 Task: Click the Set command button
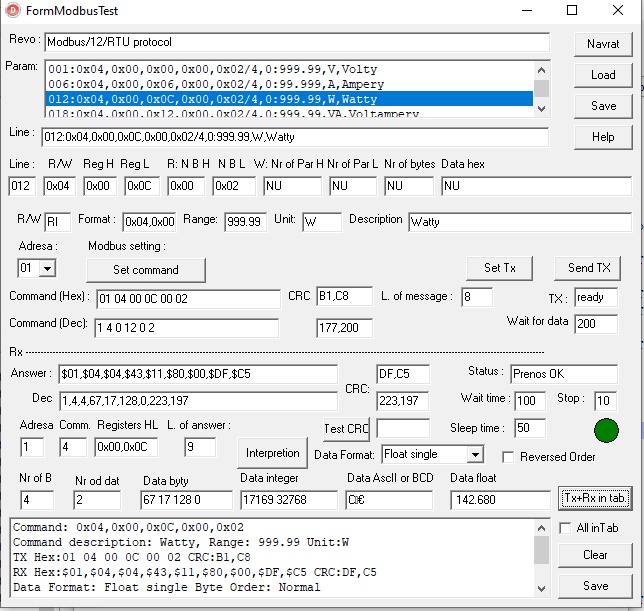coord(146,269)
